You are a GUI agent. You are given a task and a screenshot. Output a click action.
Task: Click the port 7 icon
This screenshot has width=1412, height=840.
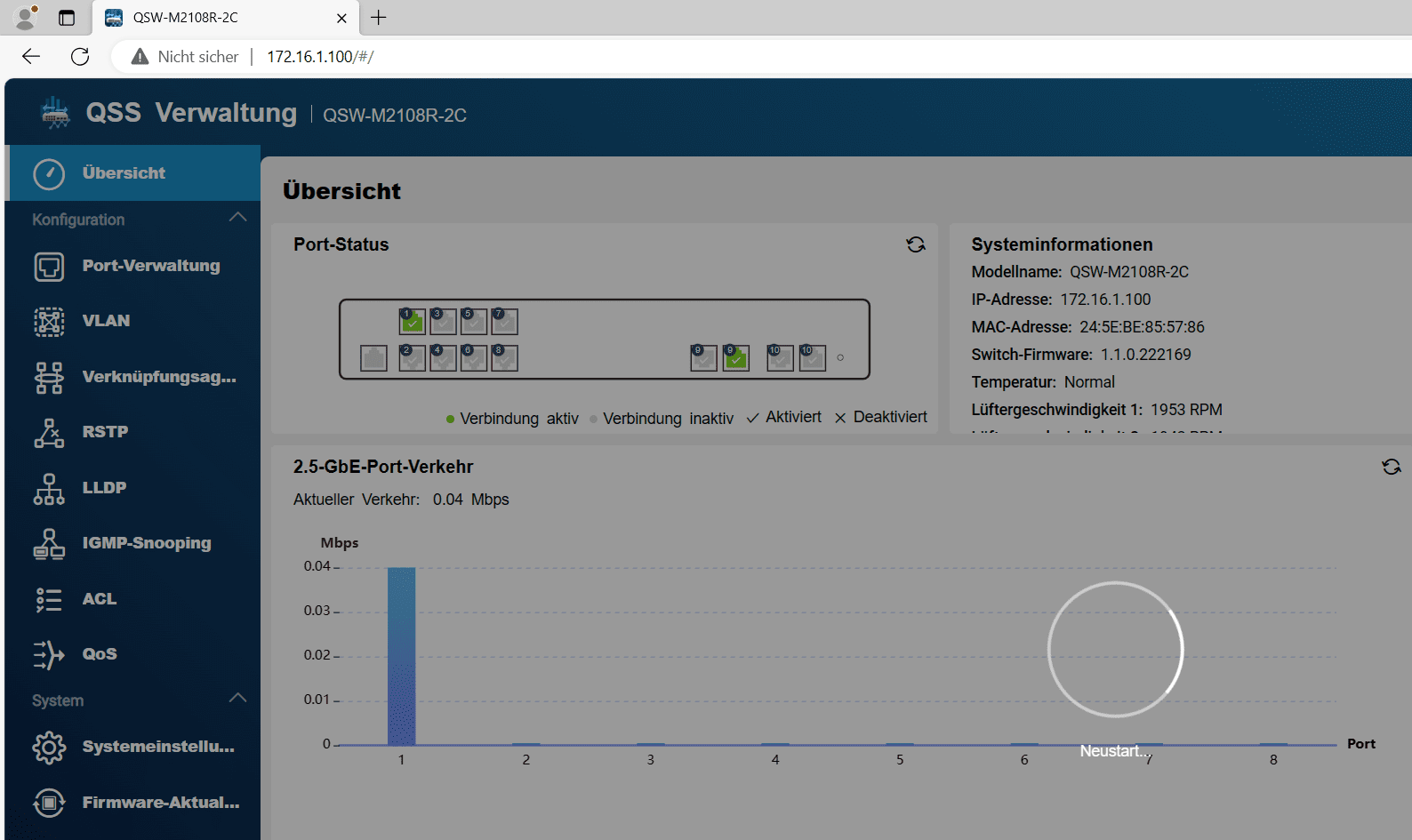[504, 321]
